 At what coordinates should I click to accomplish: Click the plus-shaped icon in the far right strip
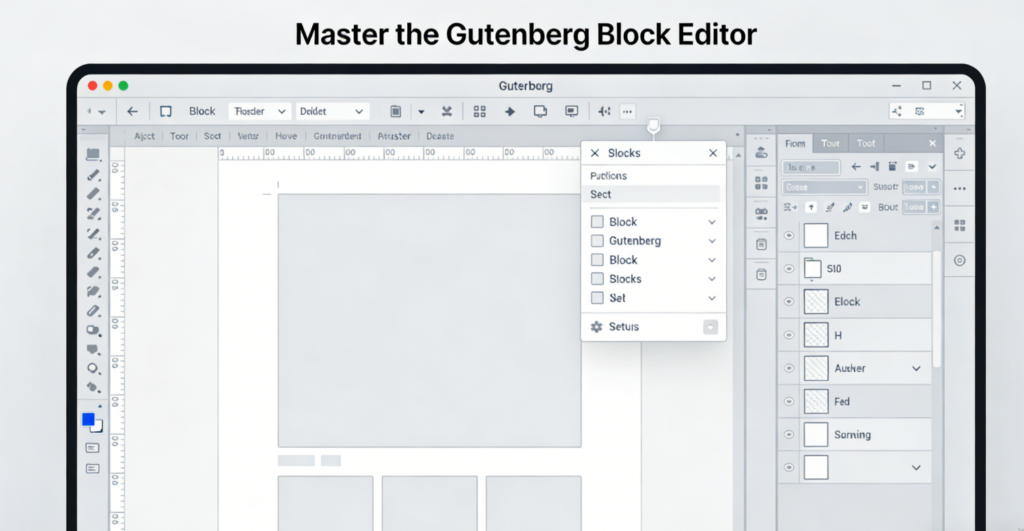tap(960, 154)
